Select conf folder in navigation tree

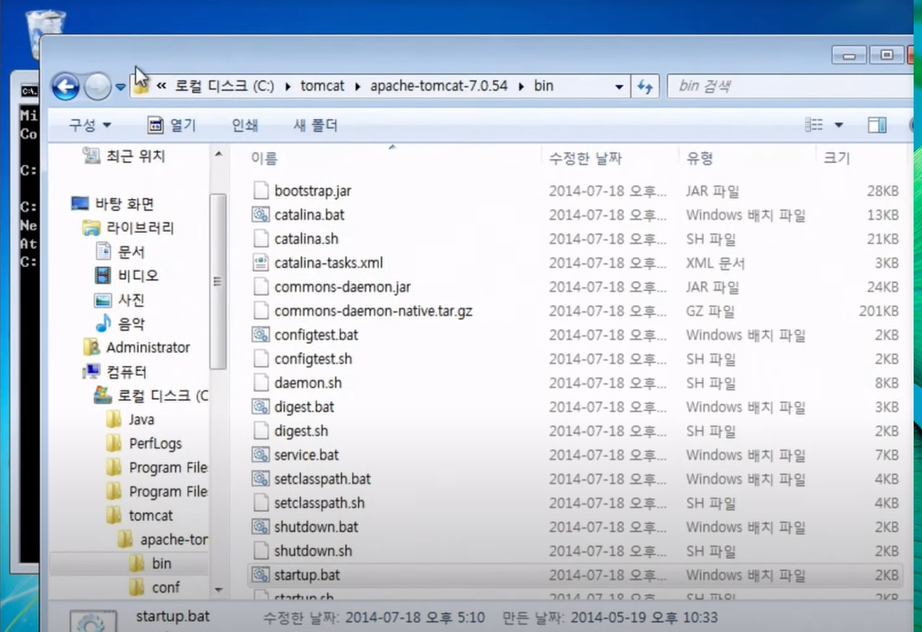154,587
